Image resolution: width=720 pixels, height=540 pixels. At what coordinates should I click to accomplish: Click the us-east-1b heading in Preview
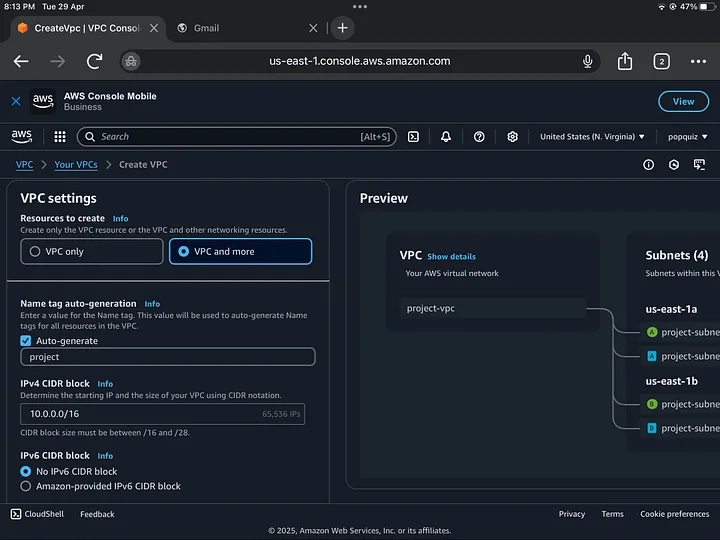click(x=671, y=381)
